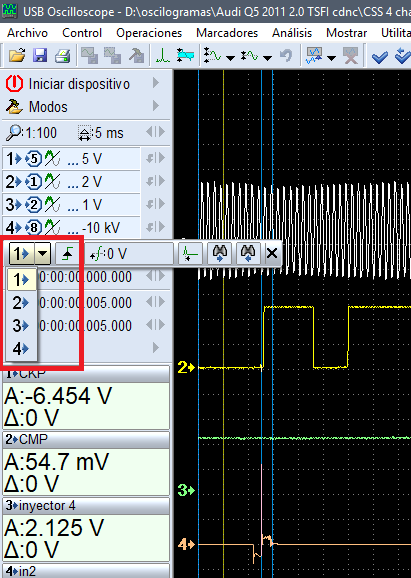
Task: Open file with the folder icon
Action: point(17,56)
